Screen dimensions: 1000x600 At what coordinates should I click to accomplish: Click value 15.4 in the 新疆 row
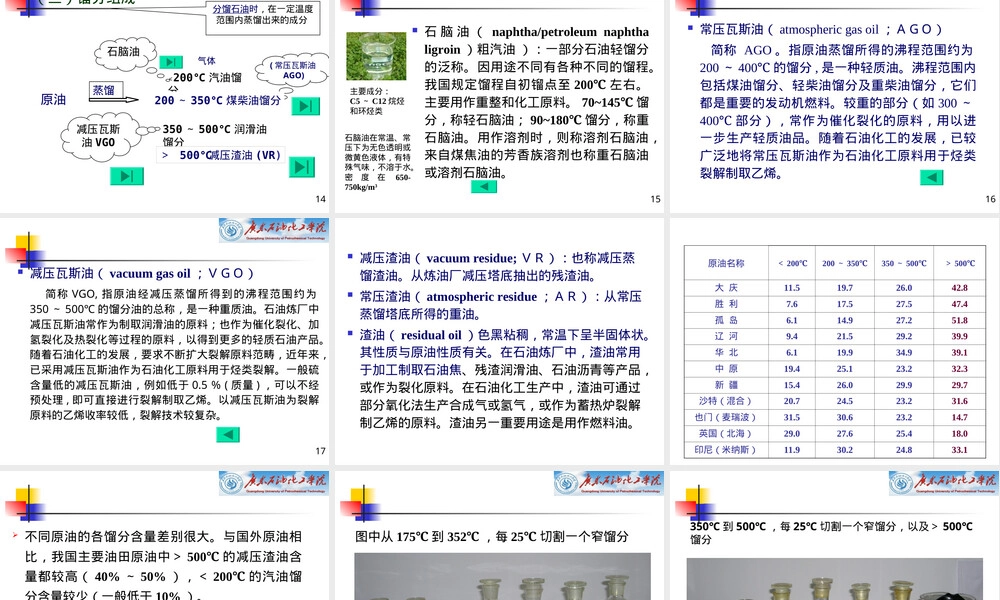coord(792,385)
